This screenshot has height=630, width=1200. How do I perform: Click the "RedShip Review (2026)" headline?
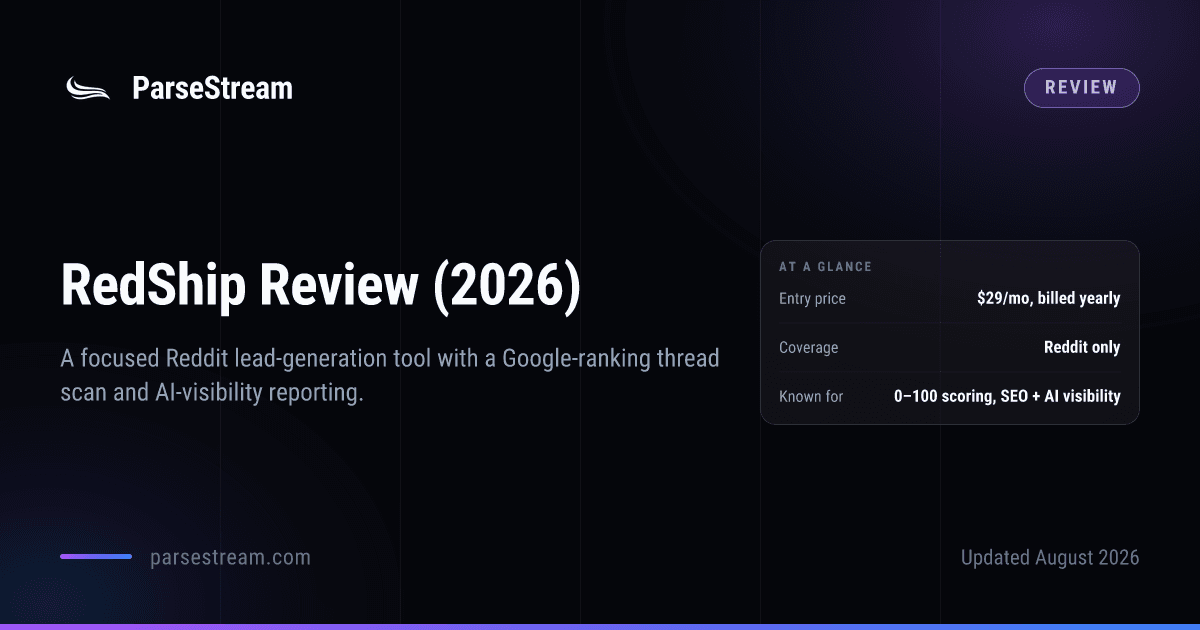(320, 285)
